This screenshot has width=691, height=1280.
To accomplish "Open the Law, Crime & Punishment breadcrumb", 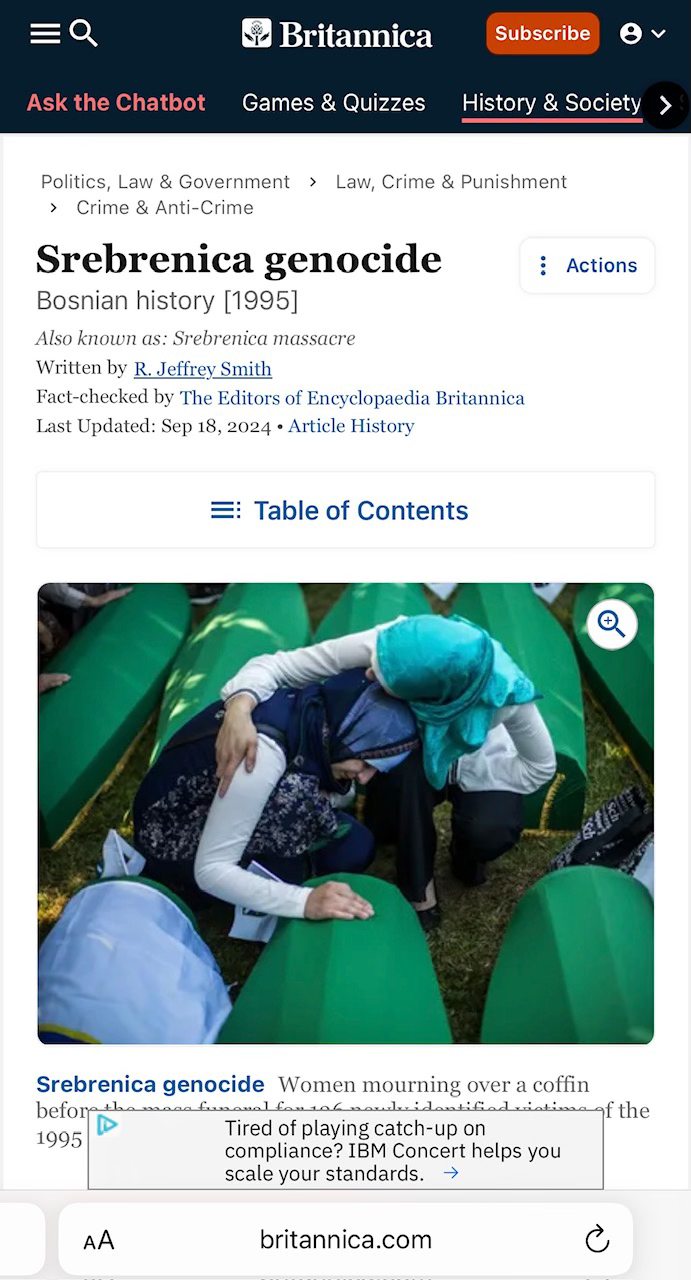I will click(451, 182).
